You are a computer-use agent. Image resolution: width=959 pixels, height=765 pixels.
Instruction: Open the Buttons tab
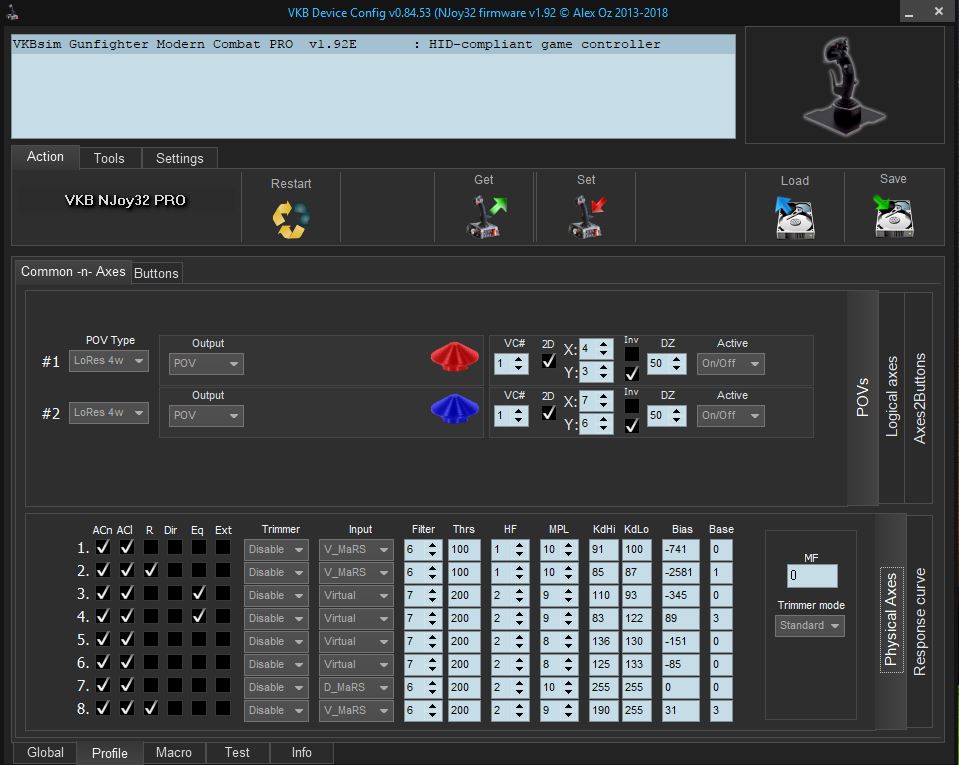click(x=156, y=273)
